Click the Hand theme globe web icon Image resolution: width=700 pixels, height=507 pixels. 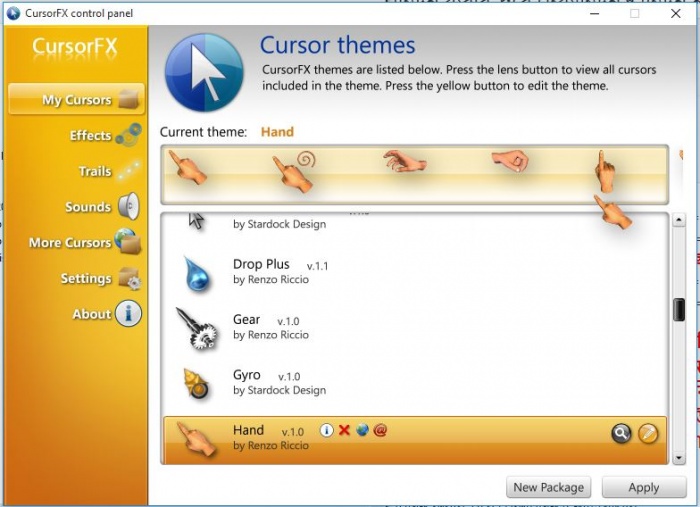[362, 430]
